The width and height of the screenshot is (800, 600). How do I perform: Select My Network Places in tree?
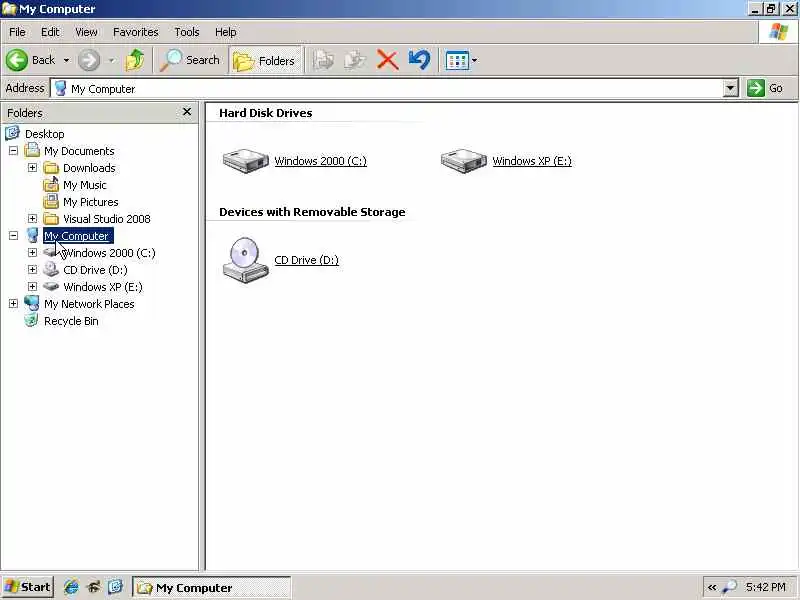point(89,304)
